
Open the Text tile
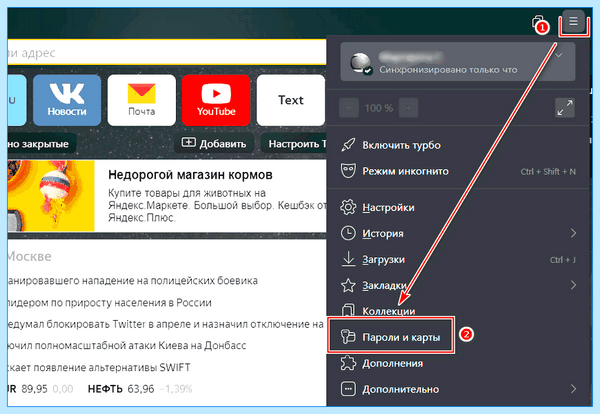tap(291, 100)
